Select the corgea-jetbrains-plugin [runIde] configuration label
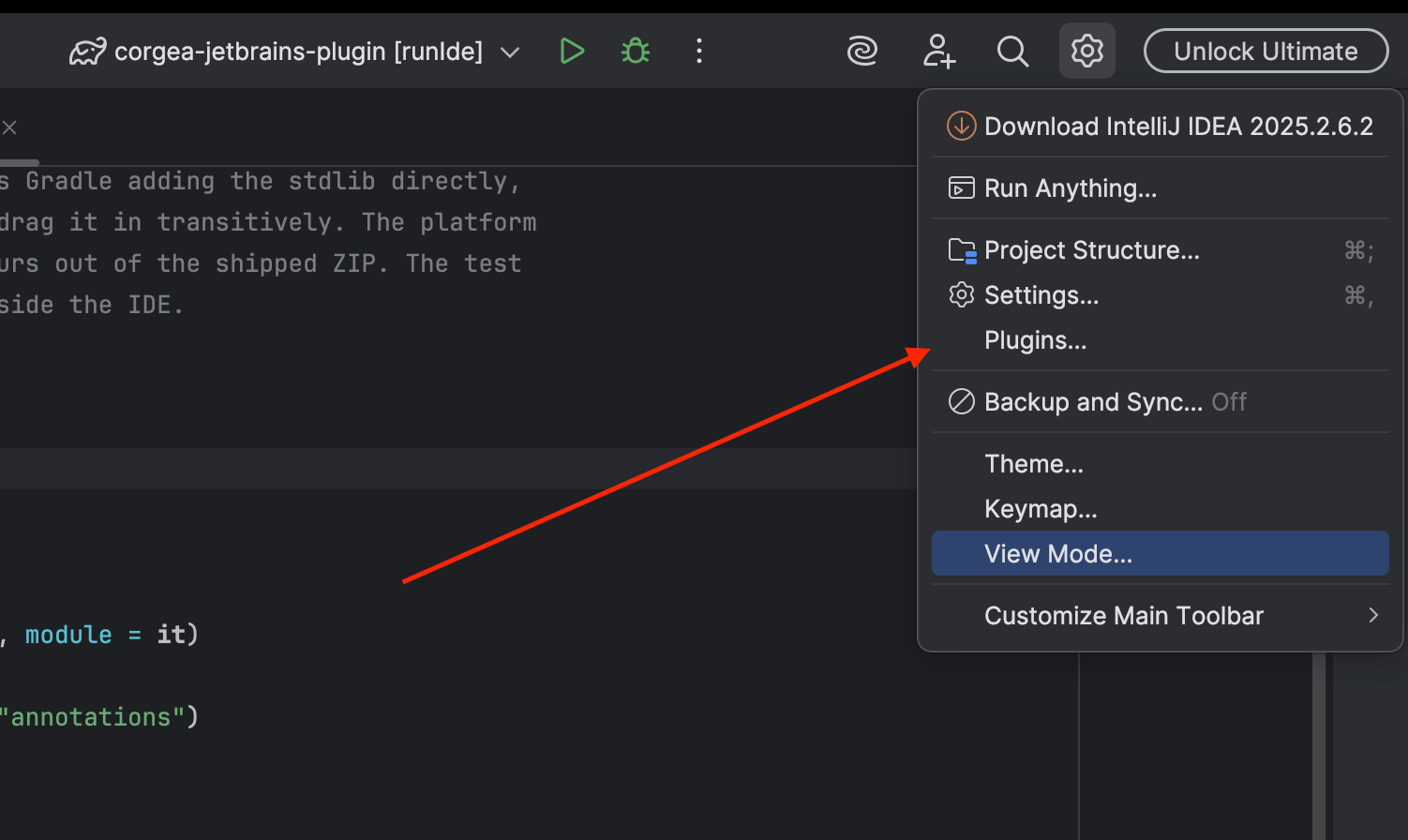Image resolution: width=1408 pixels, height=840 pixels. (298, 52)
